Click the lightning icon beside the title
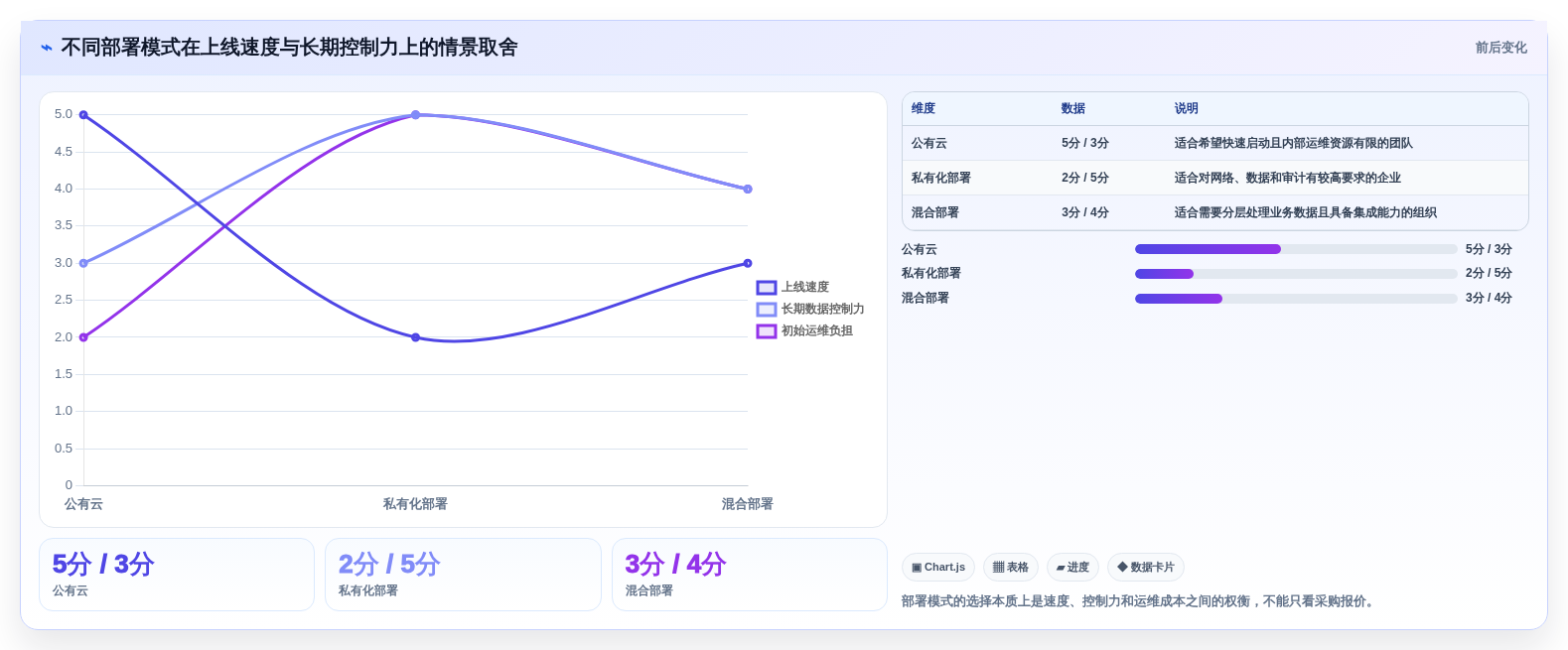1568x650 pixels. tap(47, 48)
